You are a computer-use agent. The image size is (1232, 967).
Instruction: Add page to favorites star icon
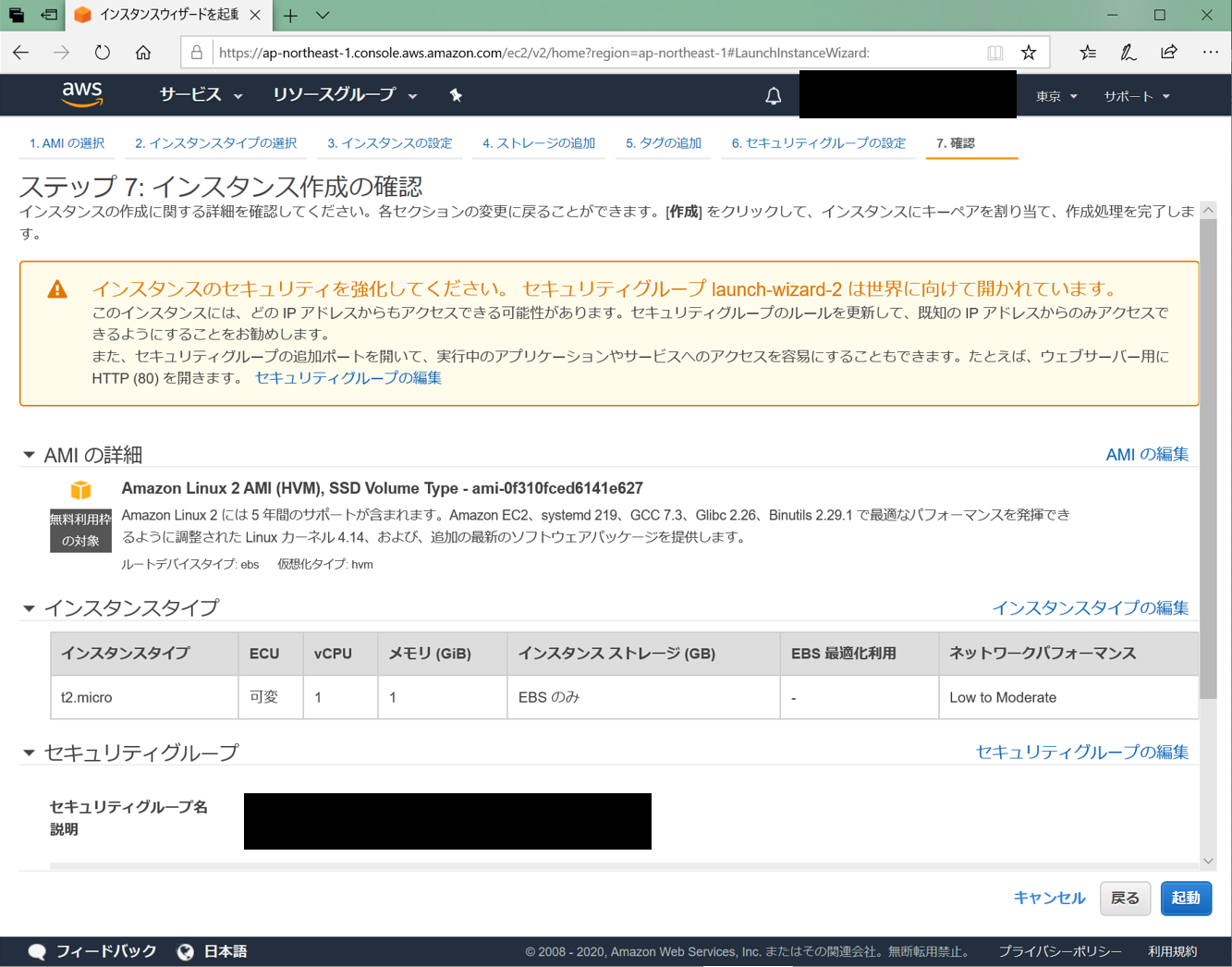click(x=1029, y=53)
